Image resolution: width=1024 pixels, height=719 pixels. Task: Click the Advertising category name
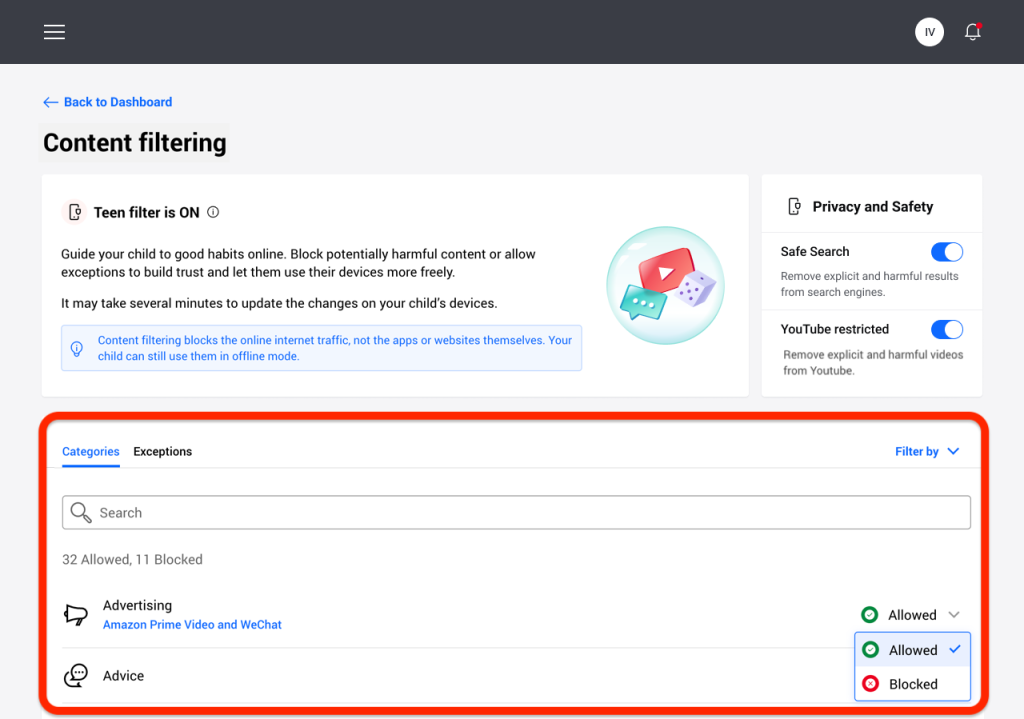click(x=137, y=605)
